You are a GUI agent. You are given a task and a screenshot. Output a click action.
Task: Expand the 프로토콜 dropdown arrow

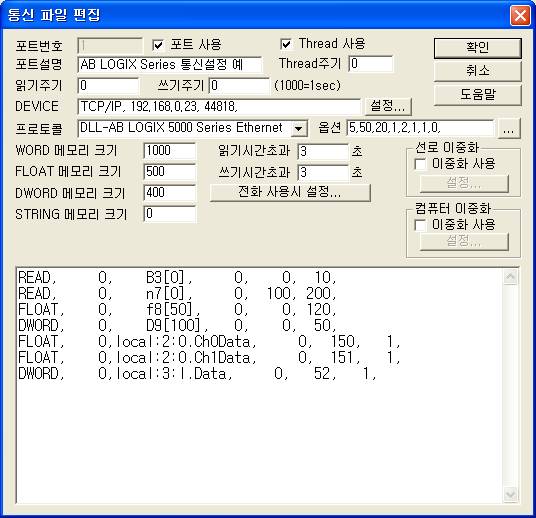298,129
